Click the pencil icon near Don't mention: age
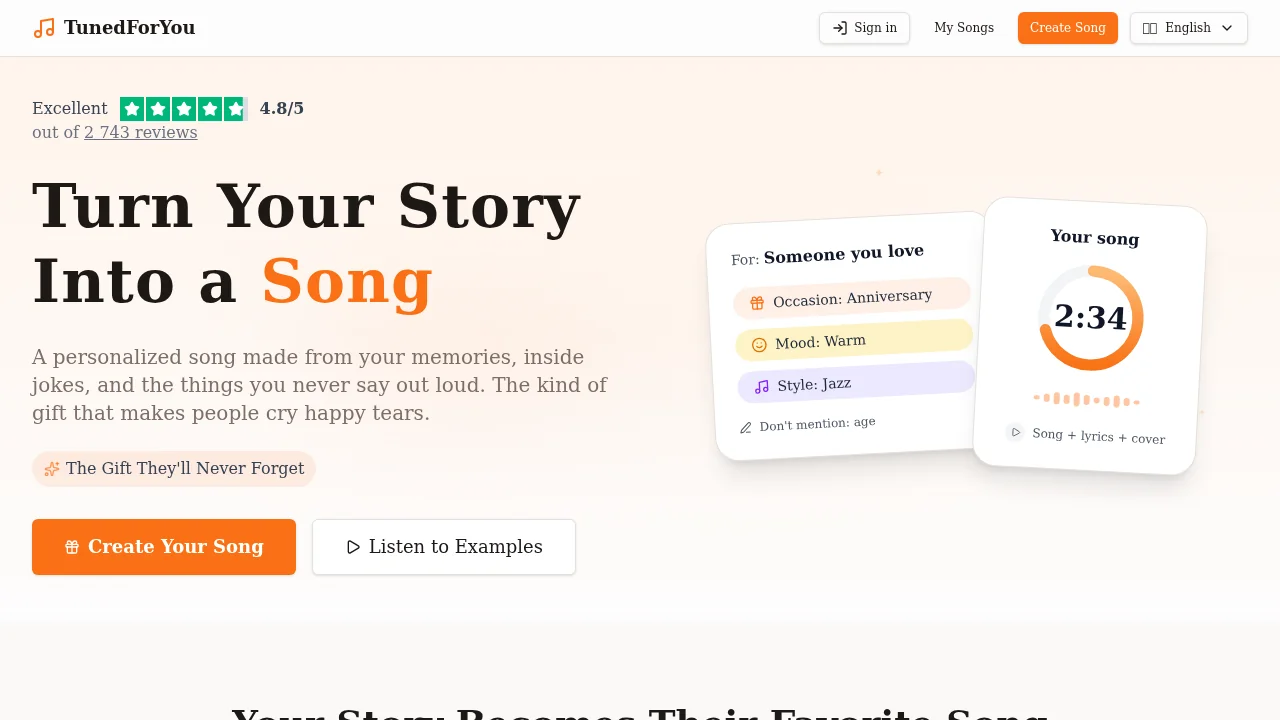This screenshot has height=720, width=1280. pos(746,426)
